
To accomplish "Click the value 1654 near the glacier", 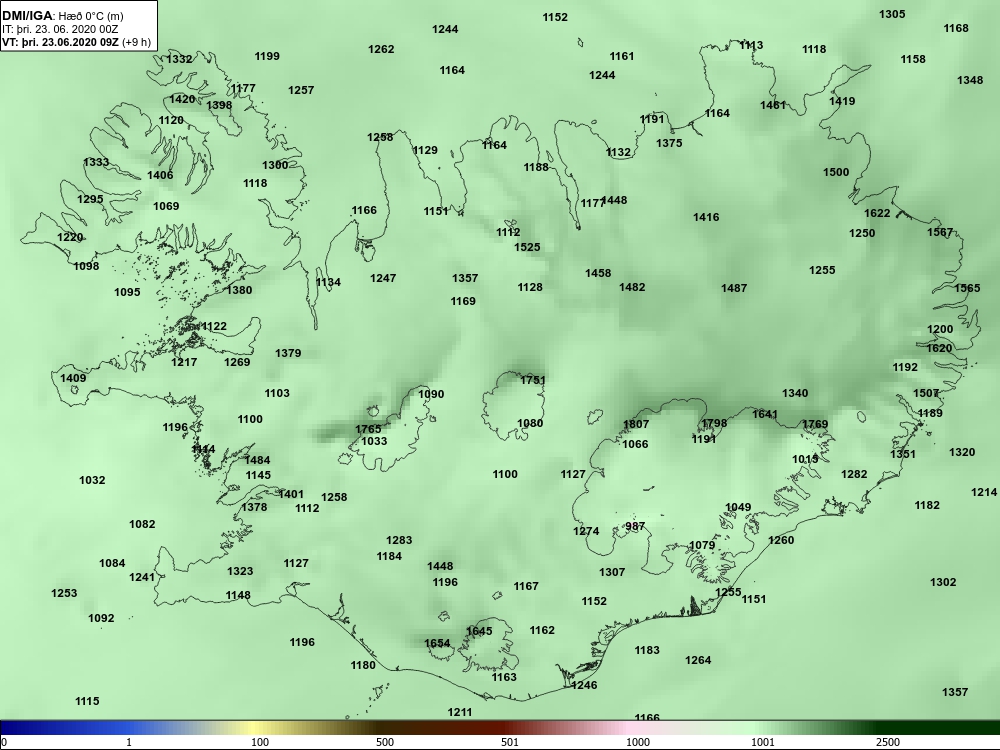I will [x=438, y=643].
